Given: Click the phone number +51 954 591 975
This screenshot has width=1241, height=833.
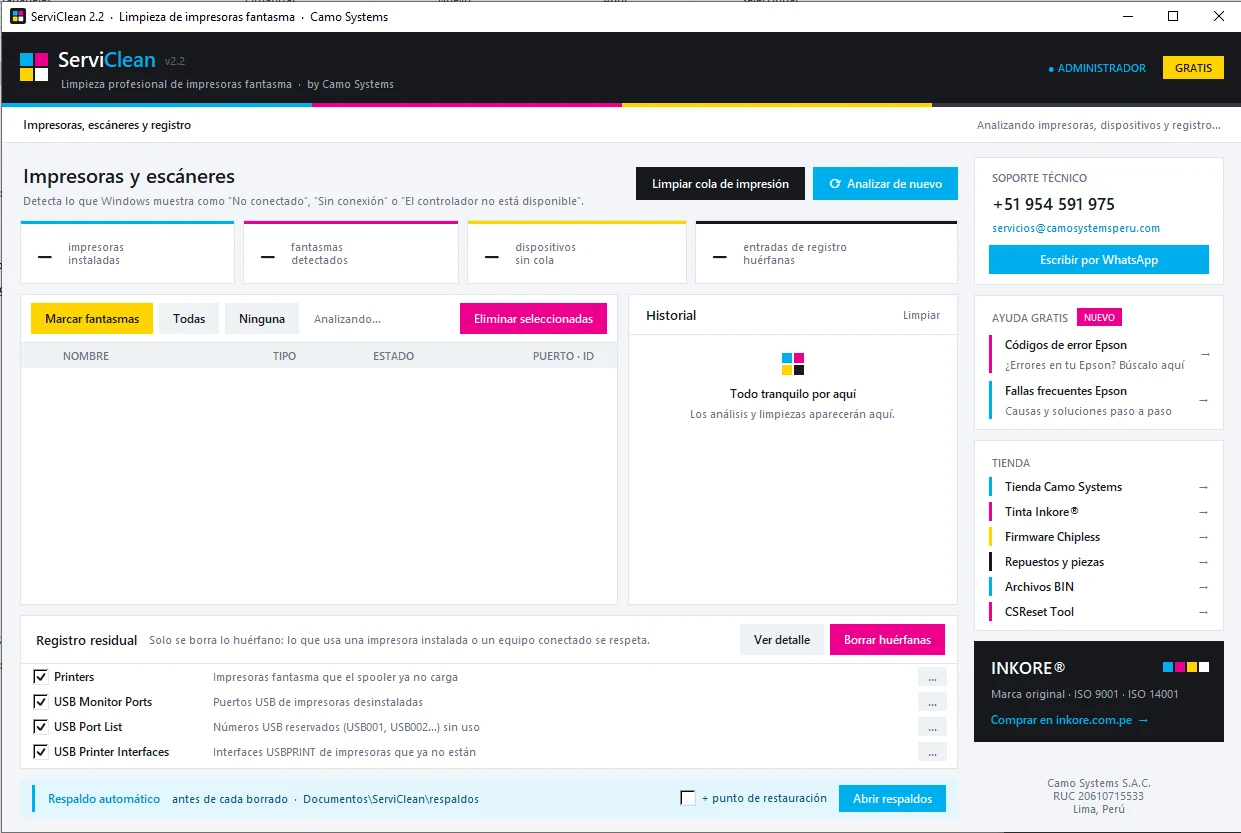Looking at the screenshot, I should pyautogui.click(x=1053, y=204).
